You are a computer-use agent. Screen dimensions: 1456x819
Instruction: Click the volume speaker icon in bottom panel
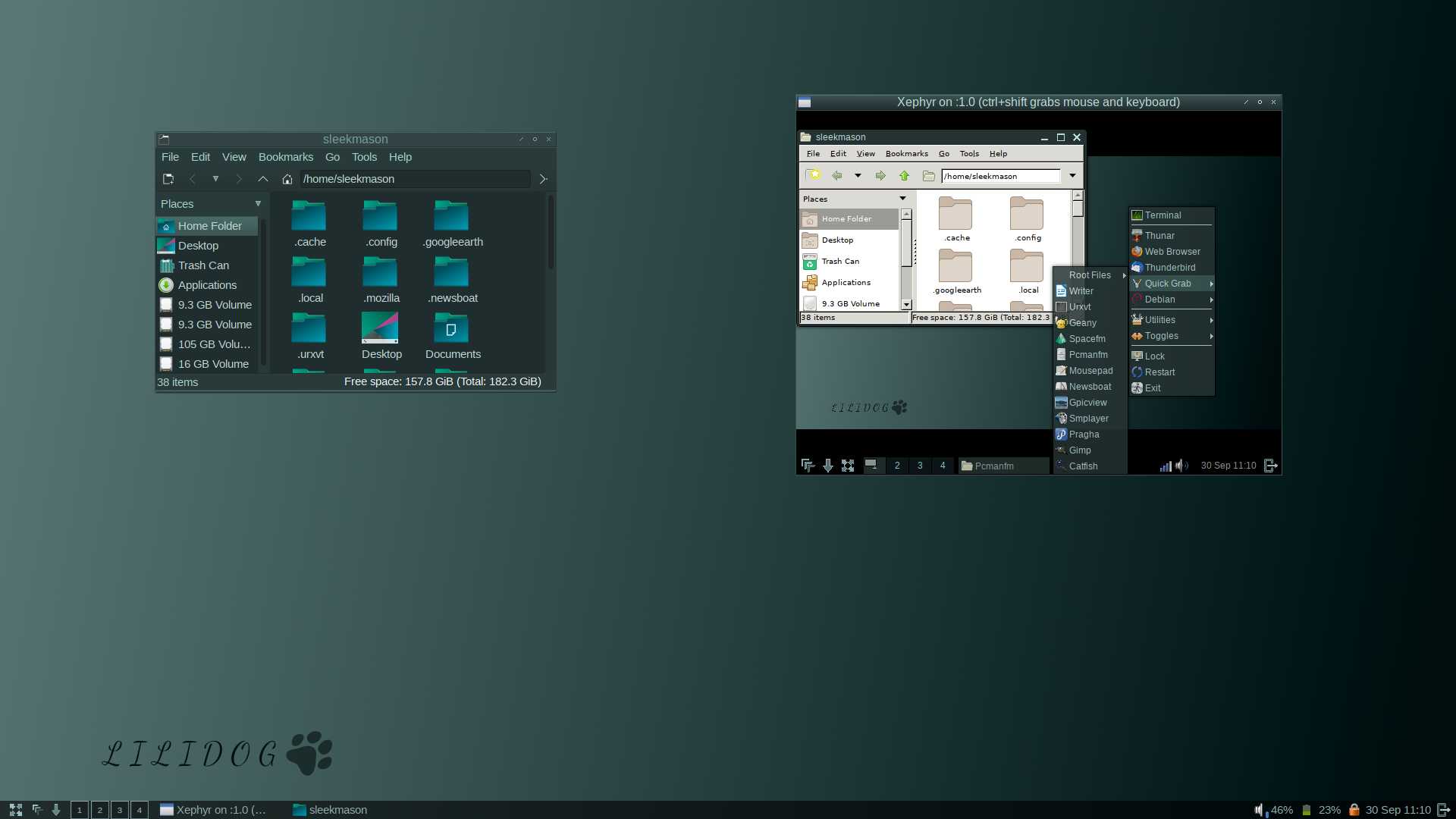point(1260,810)
